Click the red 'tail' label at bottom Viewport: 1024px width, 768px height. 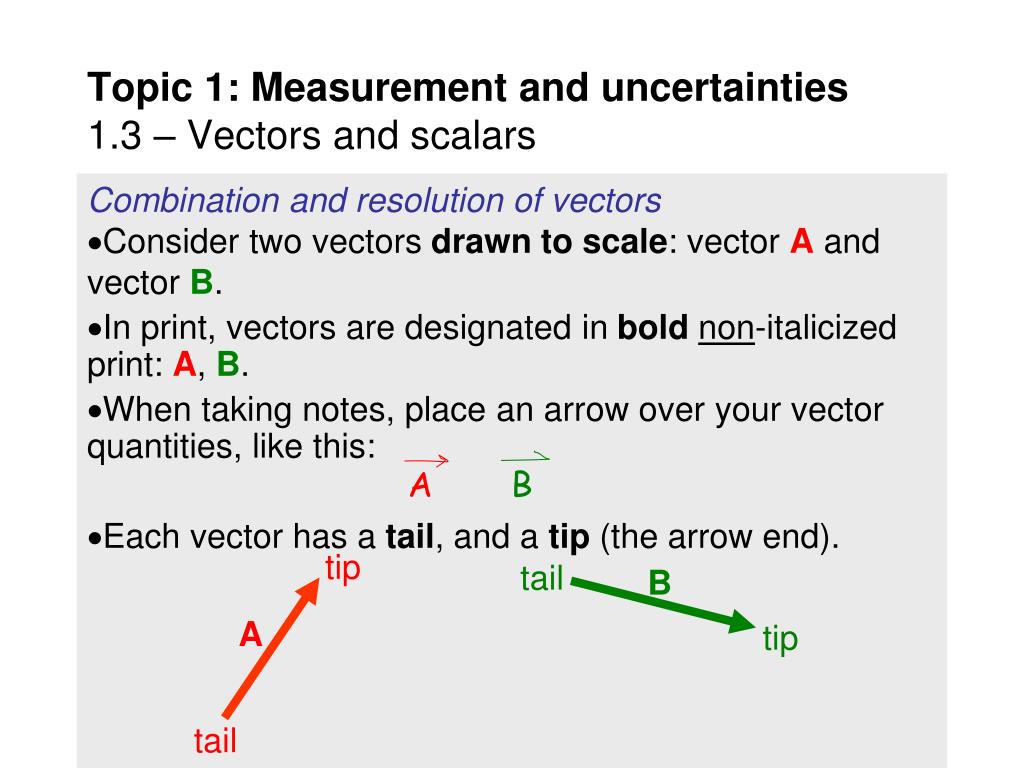[215, 741]
